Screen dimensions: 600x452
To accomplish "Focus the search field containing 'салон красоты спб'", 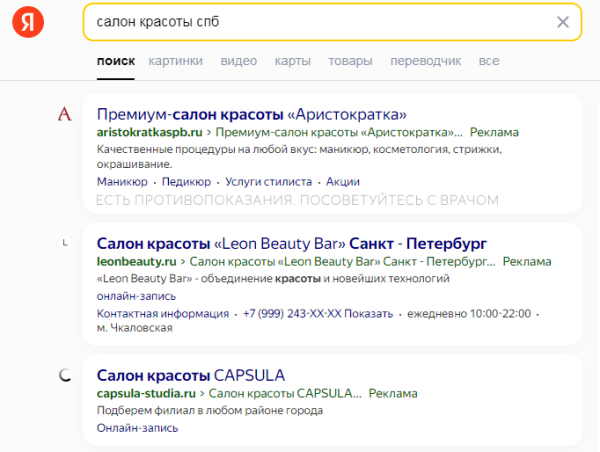I will (x=332, y=22).
